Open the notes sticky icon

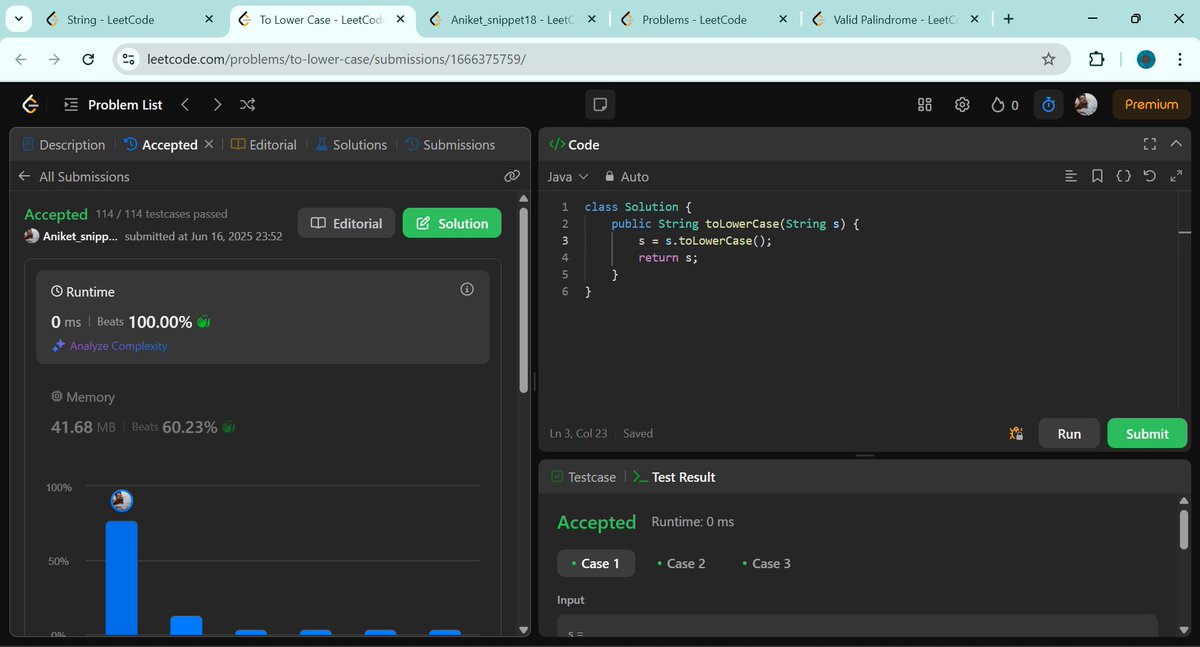click(x=600, y=104)
